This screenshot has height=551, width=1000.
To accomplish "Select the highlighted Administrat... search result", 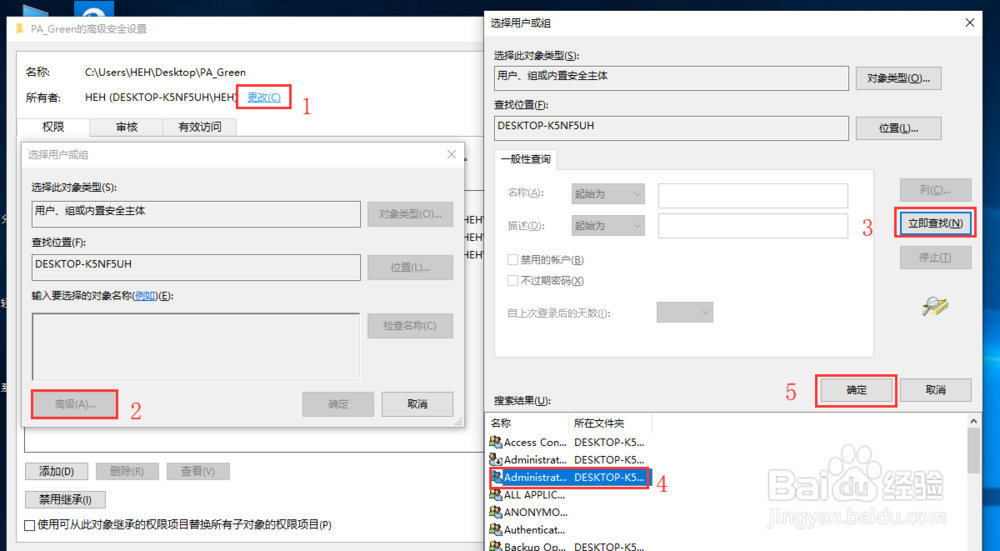I will click(x=570, y=477).
